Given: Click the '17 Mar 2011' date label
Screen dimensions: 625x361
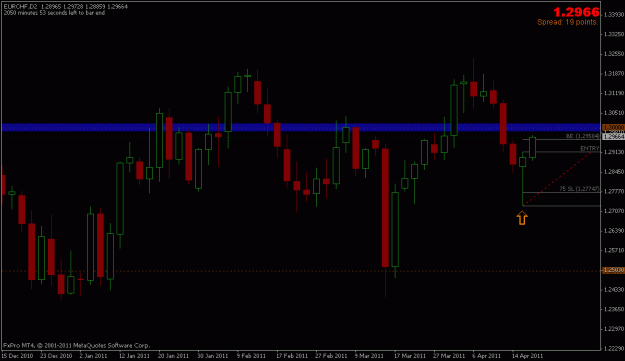Looking at the screenshot, I should 410,355.
